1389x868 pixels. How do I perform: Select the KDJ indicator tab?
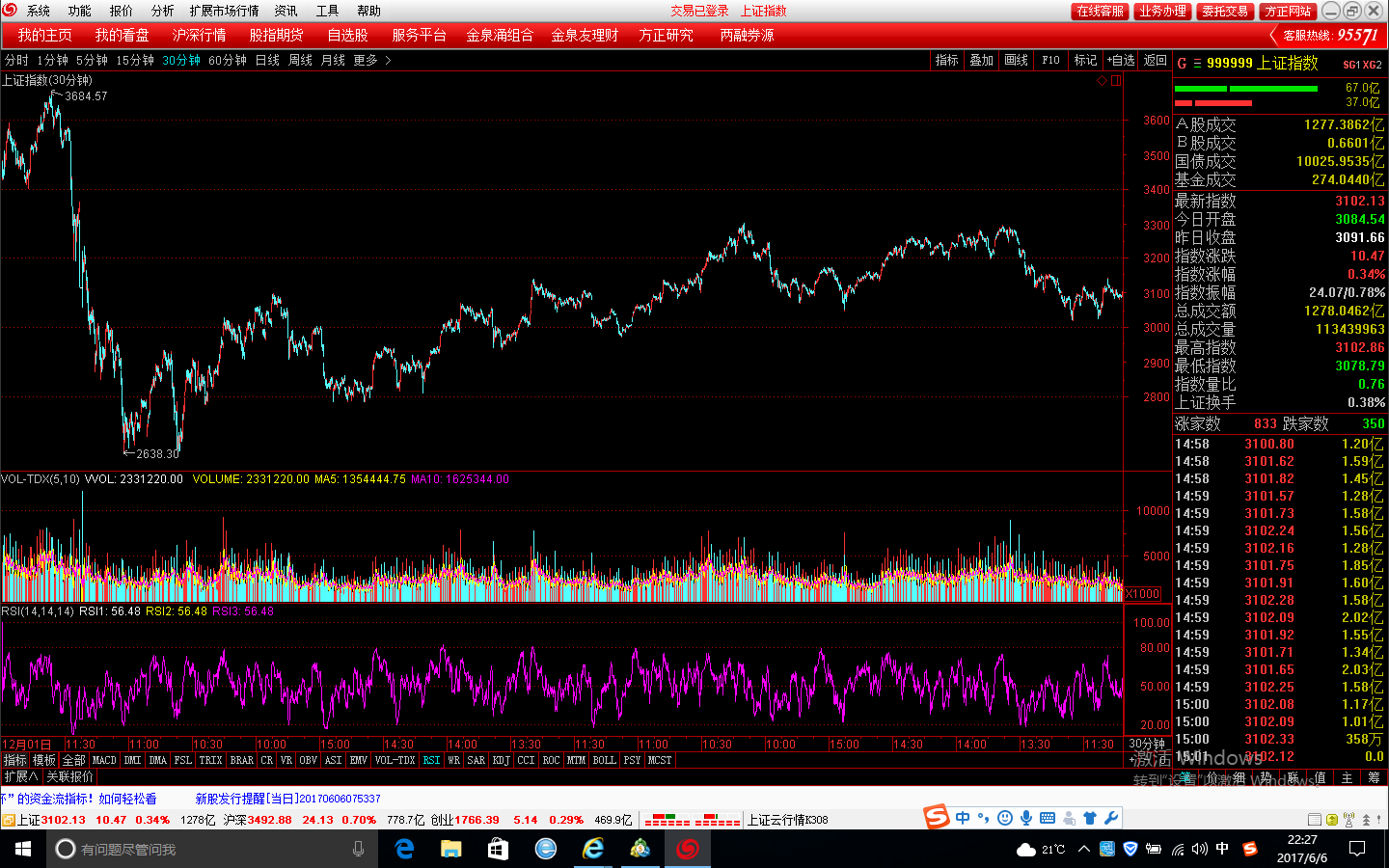[501, 761]
